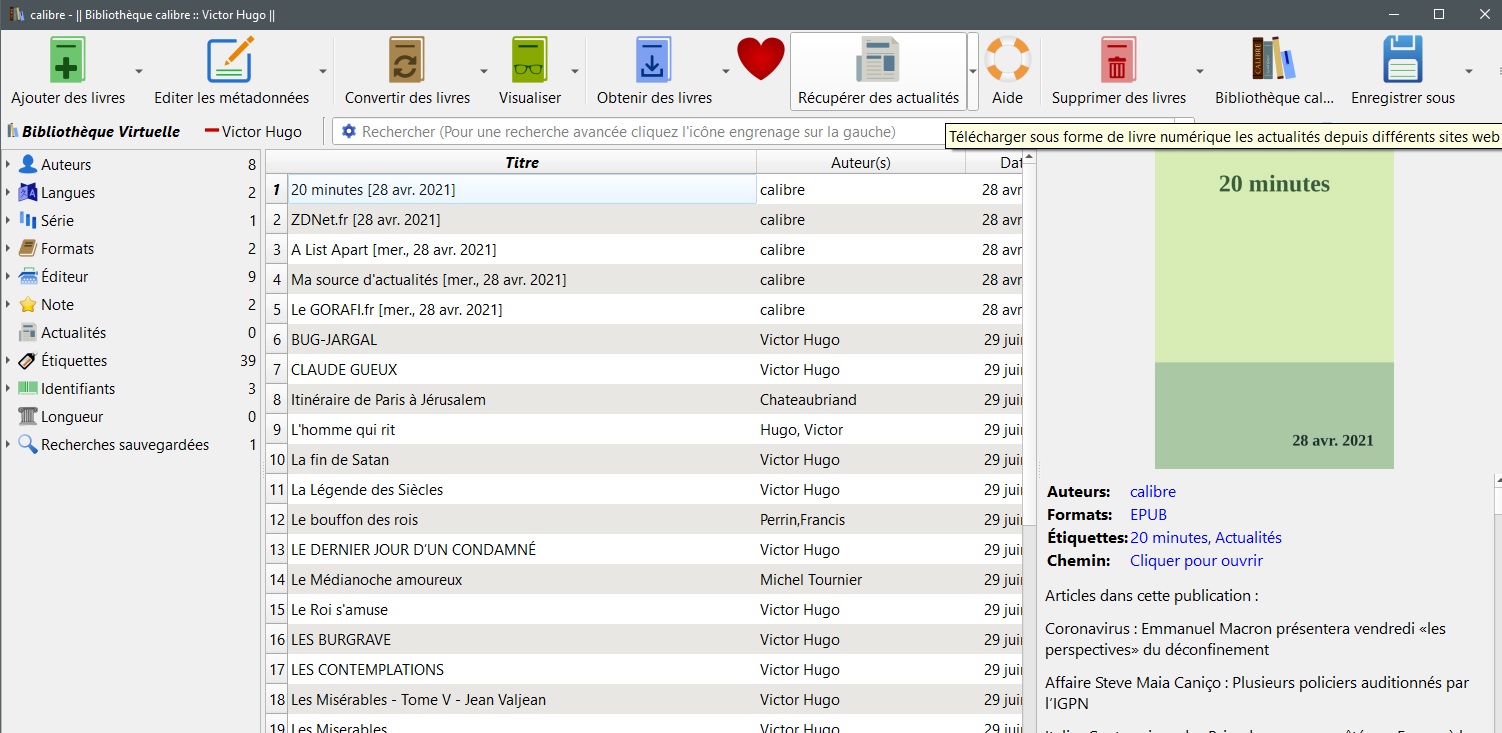Open Supprimer des livres dropdown arrow
The image size is (1502, 733).
point(1200,71)
